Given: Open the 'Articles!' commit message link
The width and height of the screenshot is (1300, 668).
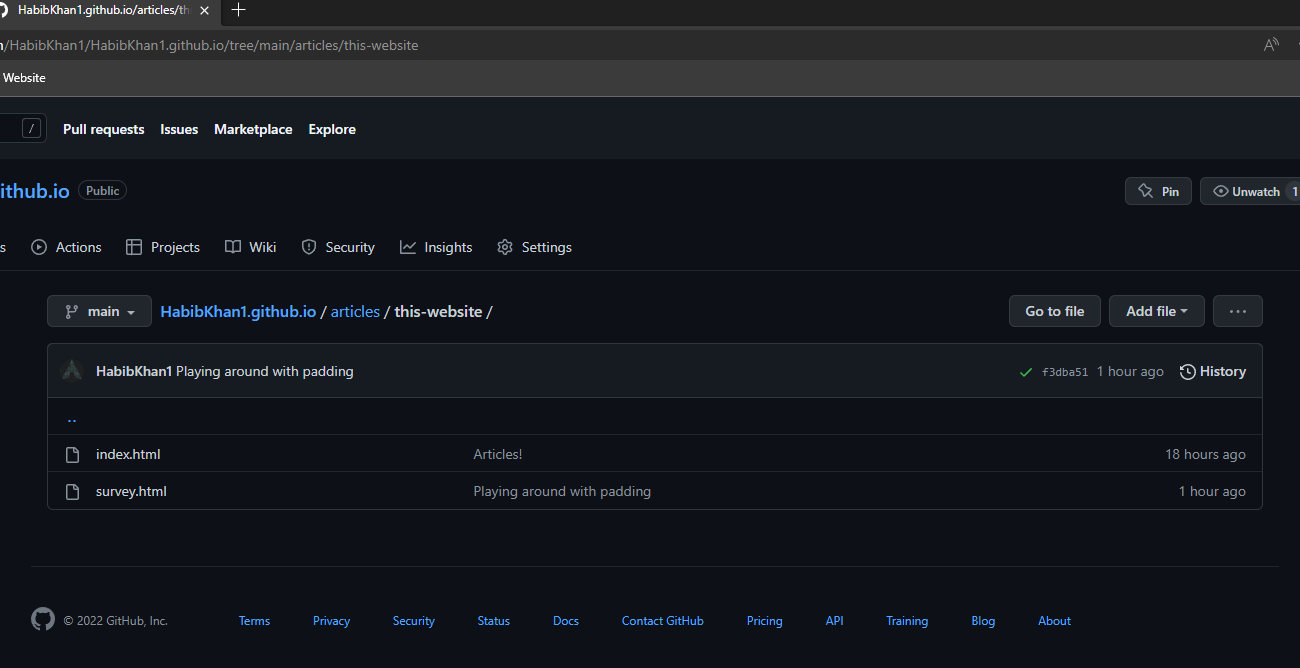Looking at the screenshot, I should (x=498, y=454).
